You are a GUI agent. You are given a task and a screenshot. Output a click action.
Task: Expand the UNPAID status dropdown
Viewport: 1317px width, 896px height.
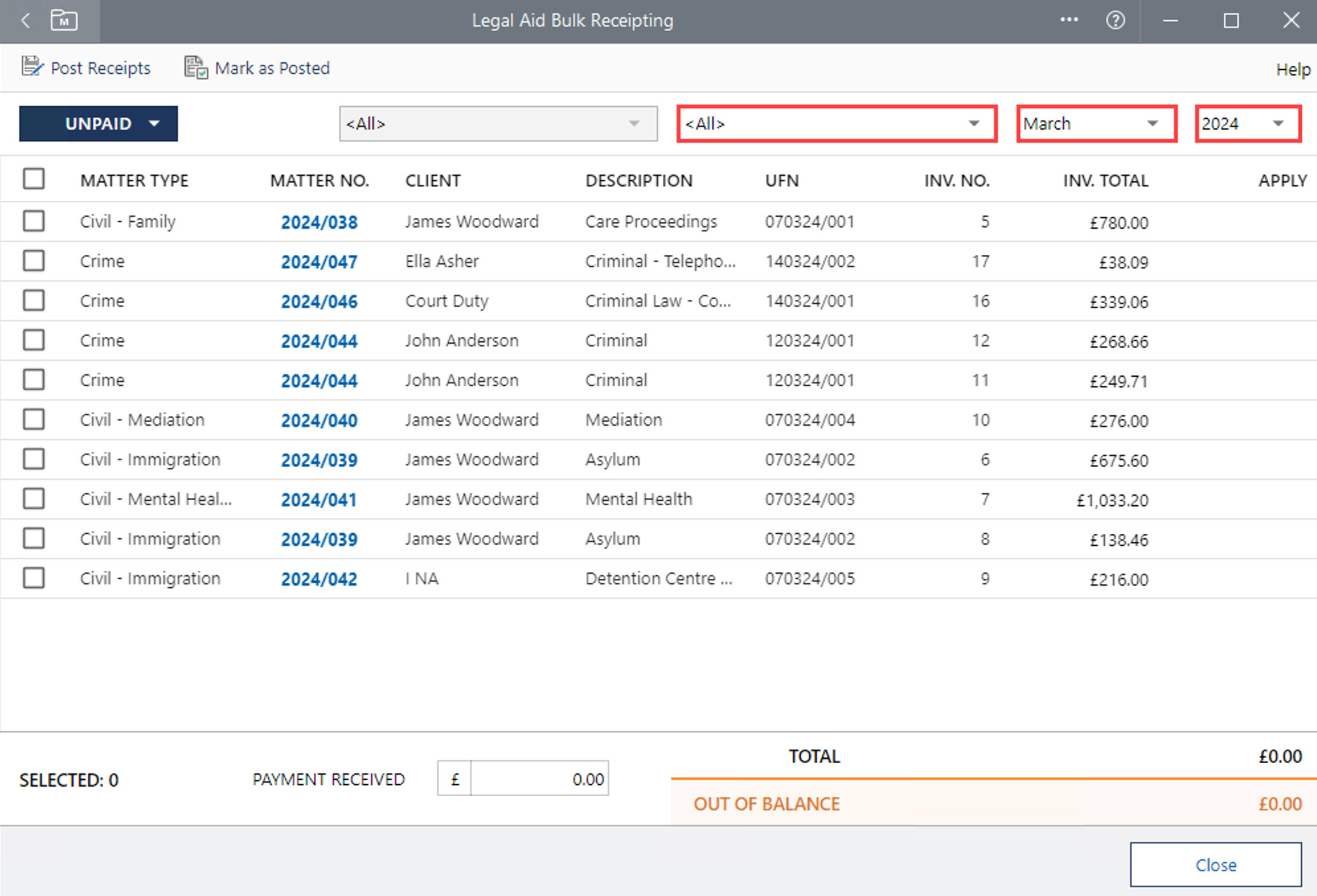pos(99,123)
